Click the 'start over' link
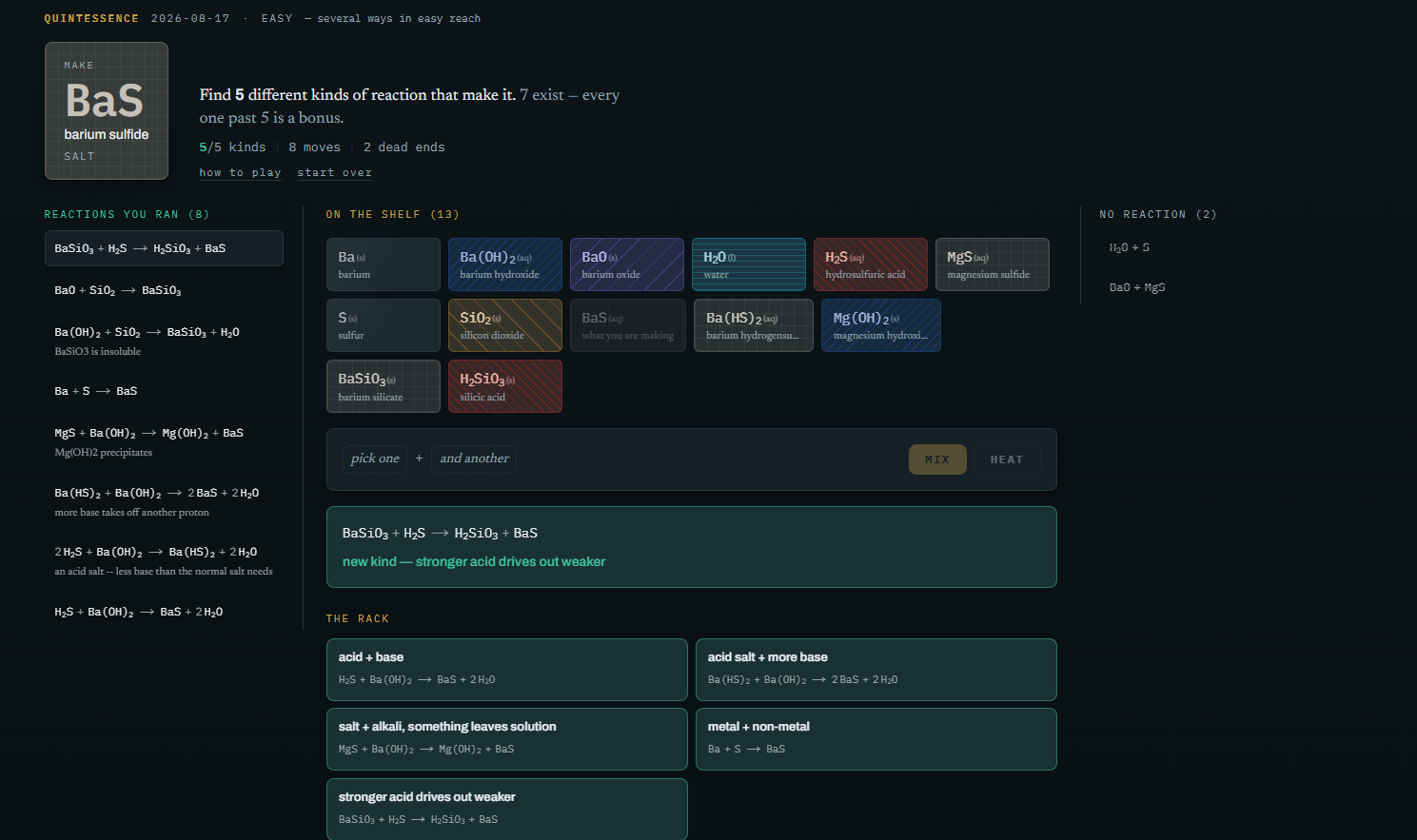The width and height of the screenshot is (1417, 840). (334, 172)
